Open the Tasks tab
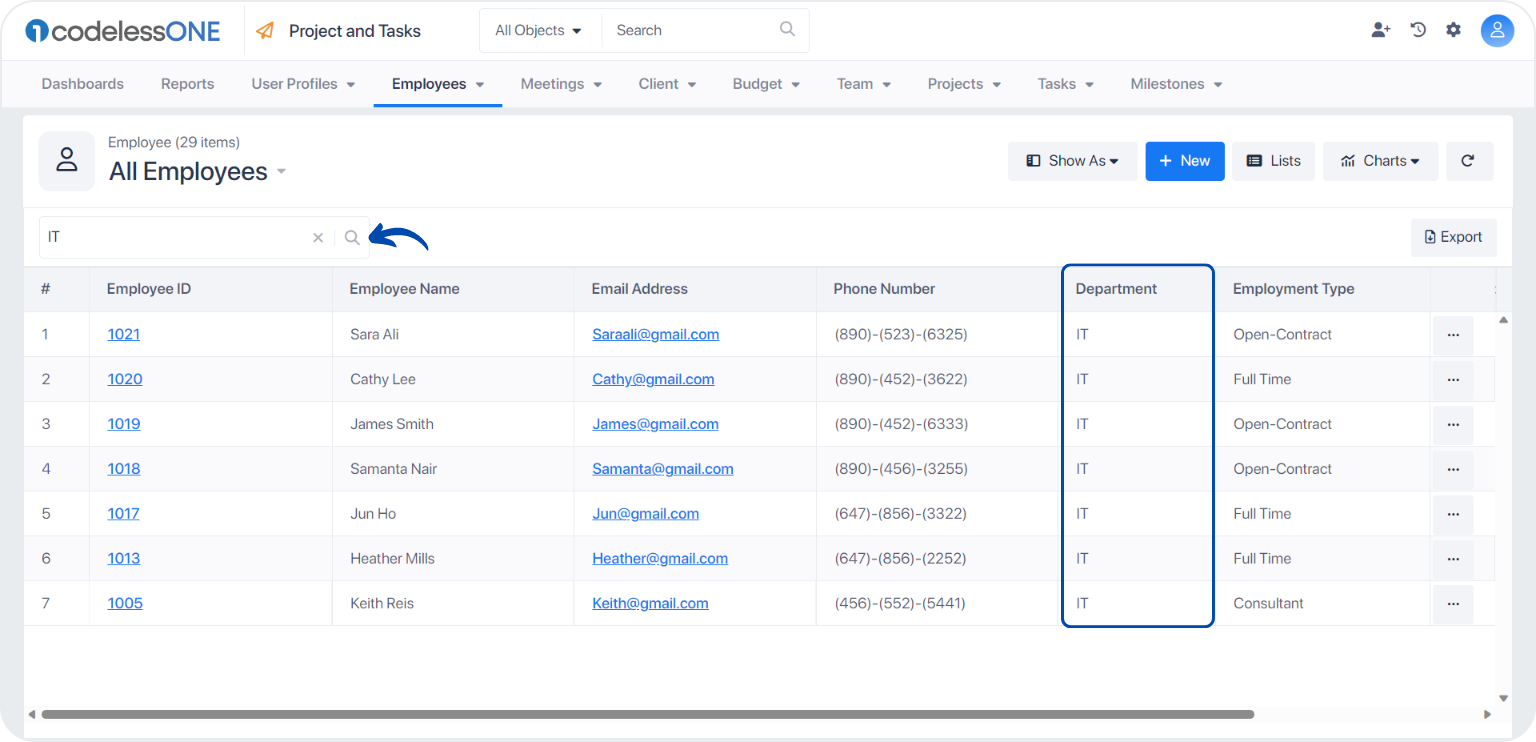This screenshot has width=1536, height=742. pyautogui.click(x=1066, y=84)
